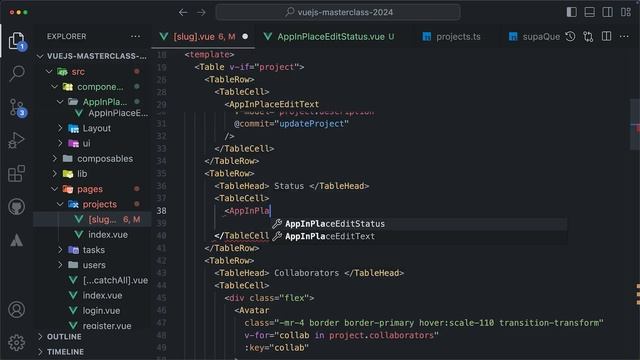Open the Explorer view in activity bar
The width and height of the screenshot is (640, 360).
tap(16, 41)
